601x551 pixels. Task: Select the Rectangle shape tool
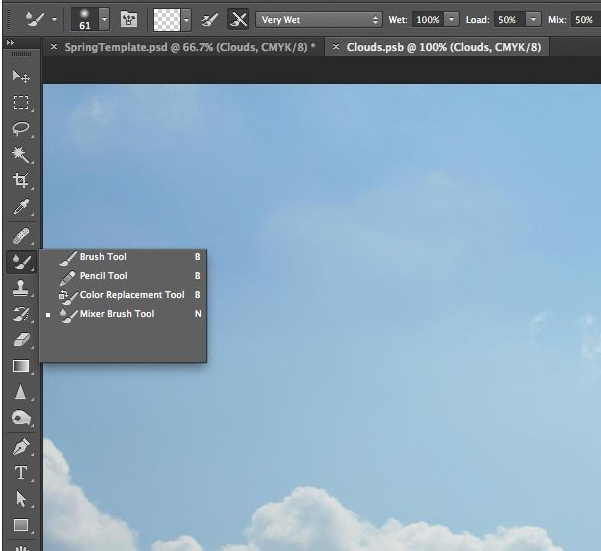coord(21,525)
